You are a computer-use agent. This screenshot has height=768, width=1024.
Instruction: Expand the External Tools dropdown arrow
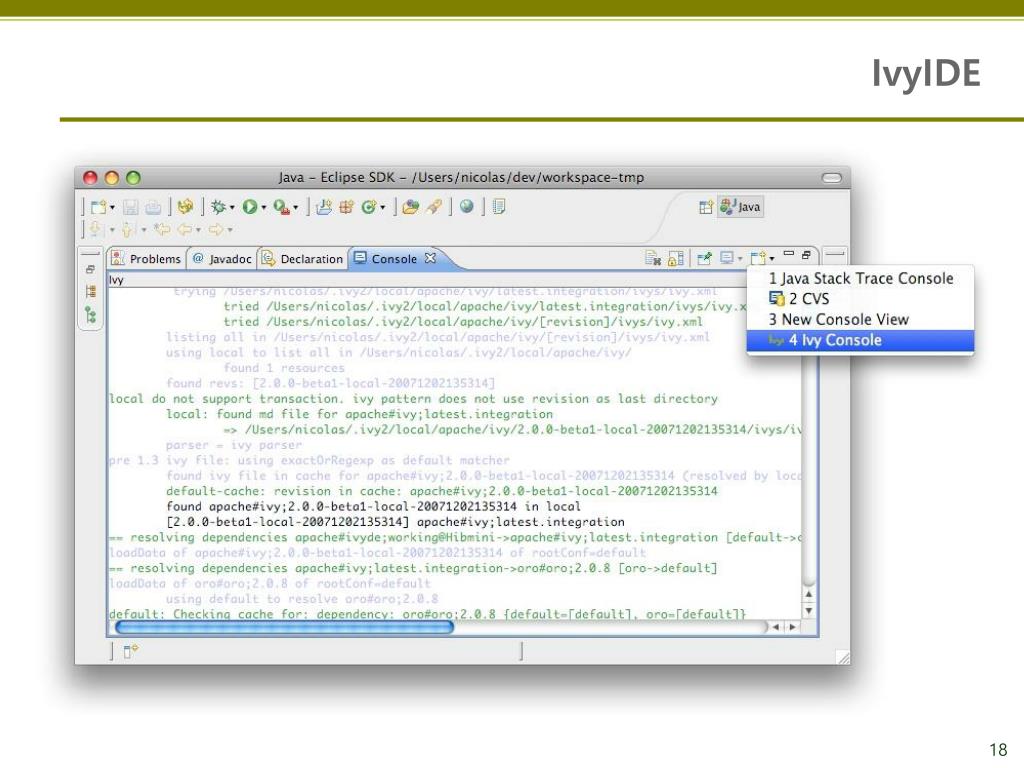[296, 208]
